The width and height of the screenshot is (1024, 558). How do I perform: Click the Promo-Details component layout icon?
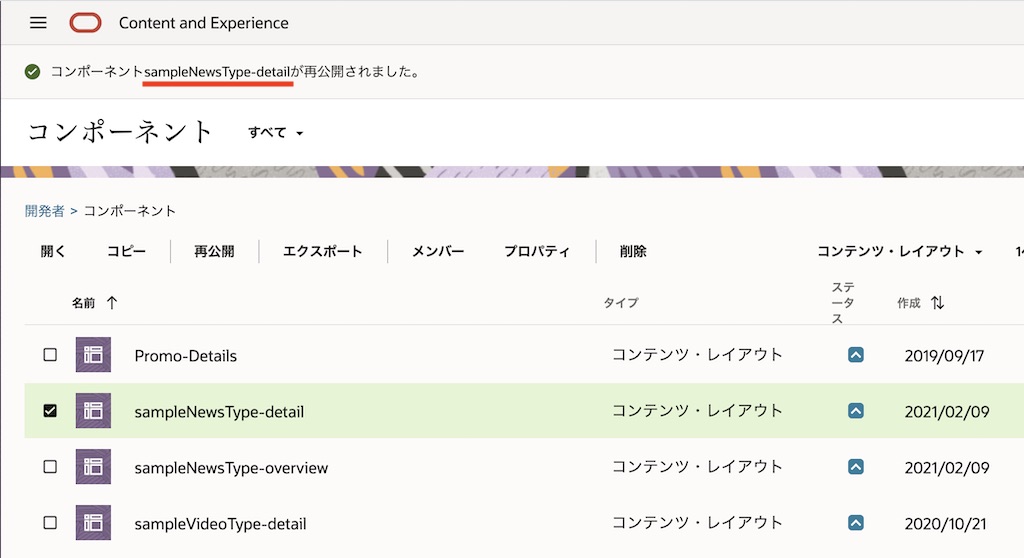(x=93, y=355)
